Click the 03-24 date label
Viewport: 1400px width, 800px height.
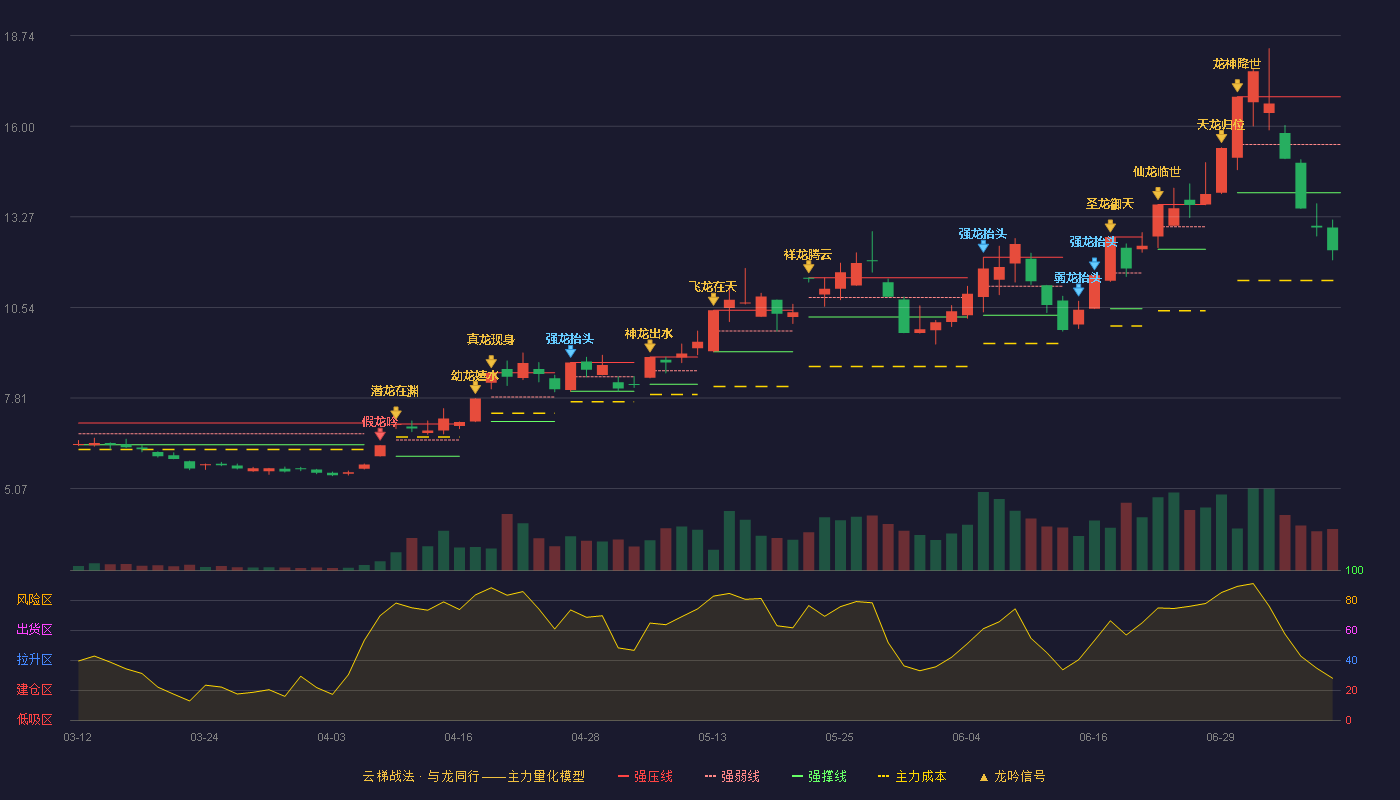pyautogui.click(x=204, y=737)
